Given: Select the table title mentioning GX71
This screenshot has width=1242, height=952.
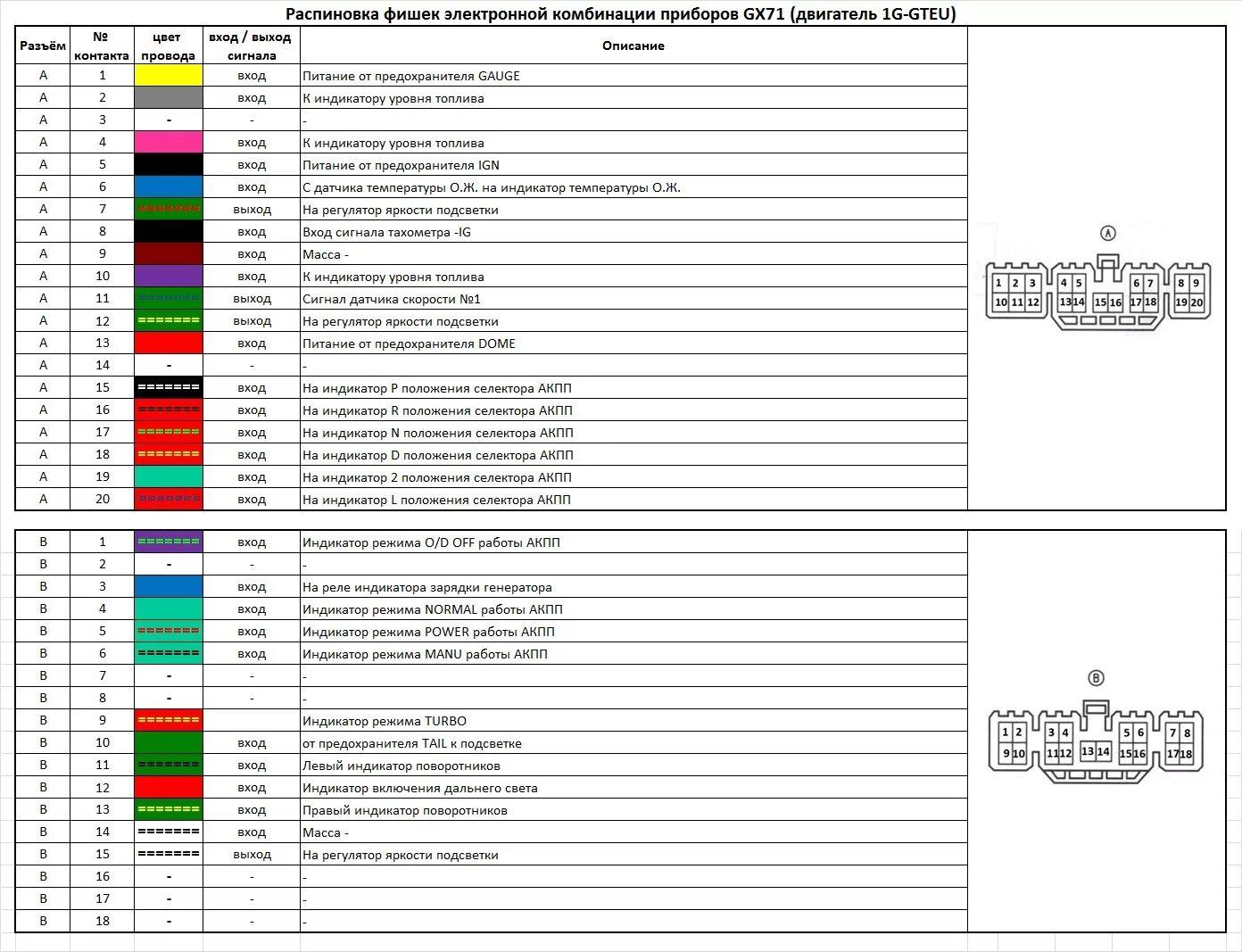Looking at the screenshot, I should (x=620, y=13).
